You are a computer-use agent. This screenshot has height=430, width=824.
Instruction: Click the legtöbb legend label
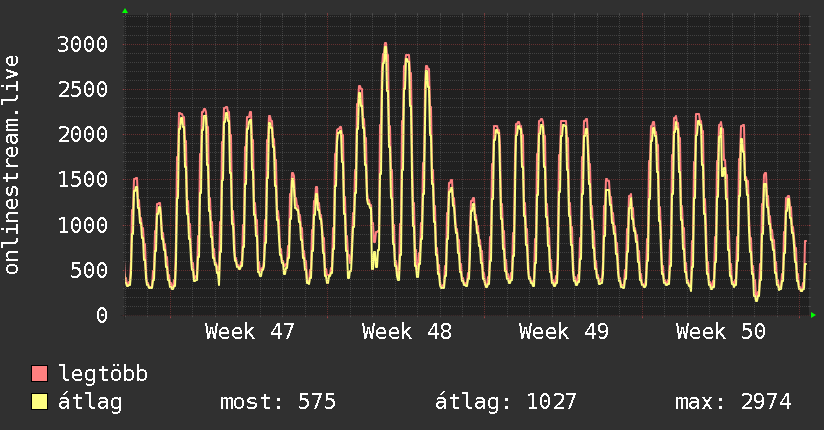[103, 374]
